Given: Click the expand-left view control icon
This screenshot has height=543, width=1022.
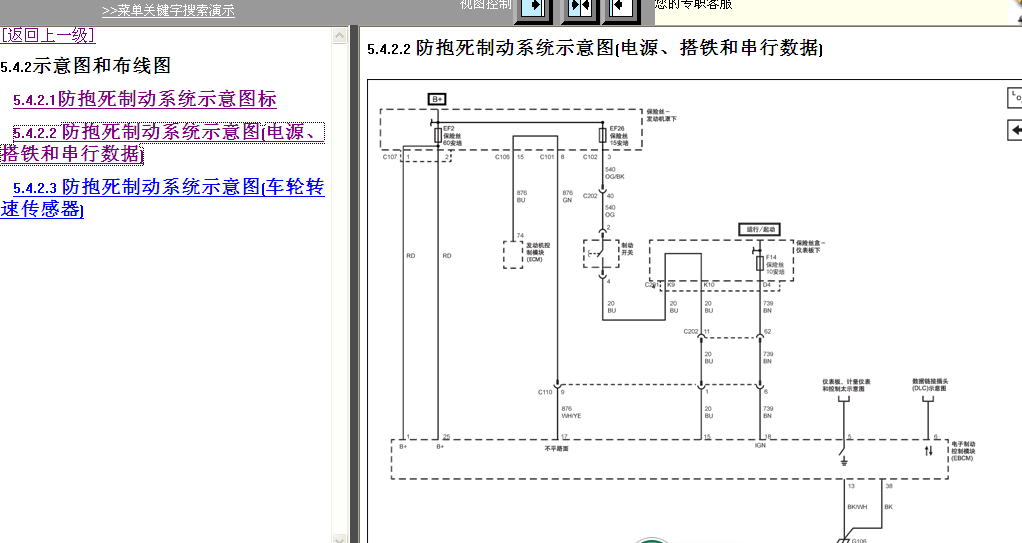Looking at the screenshot, I should tap(622, 8).
